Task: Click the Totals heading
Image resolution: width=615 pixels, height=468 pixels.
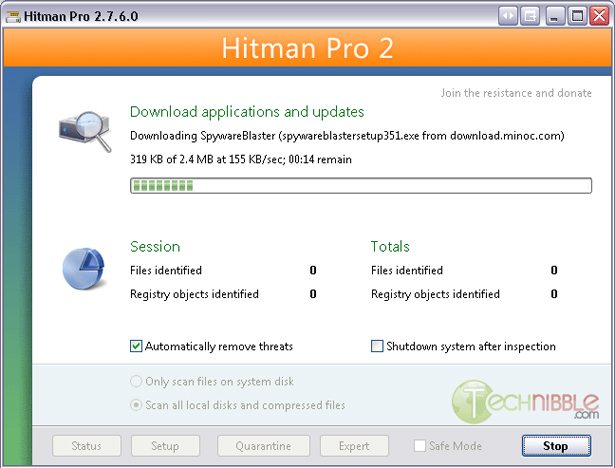Action: 390,246
